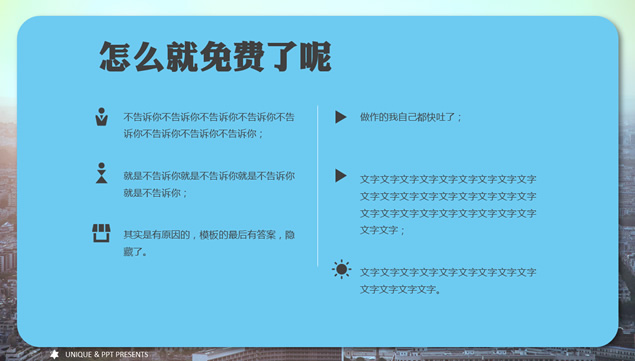Select the four-line 文字文字 paragraph
This screenshot has width=635, height=361.
[x=448, y=205]
